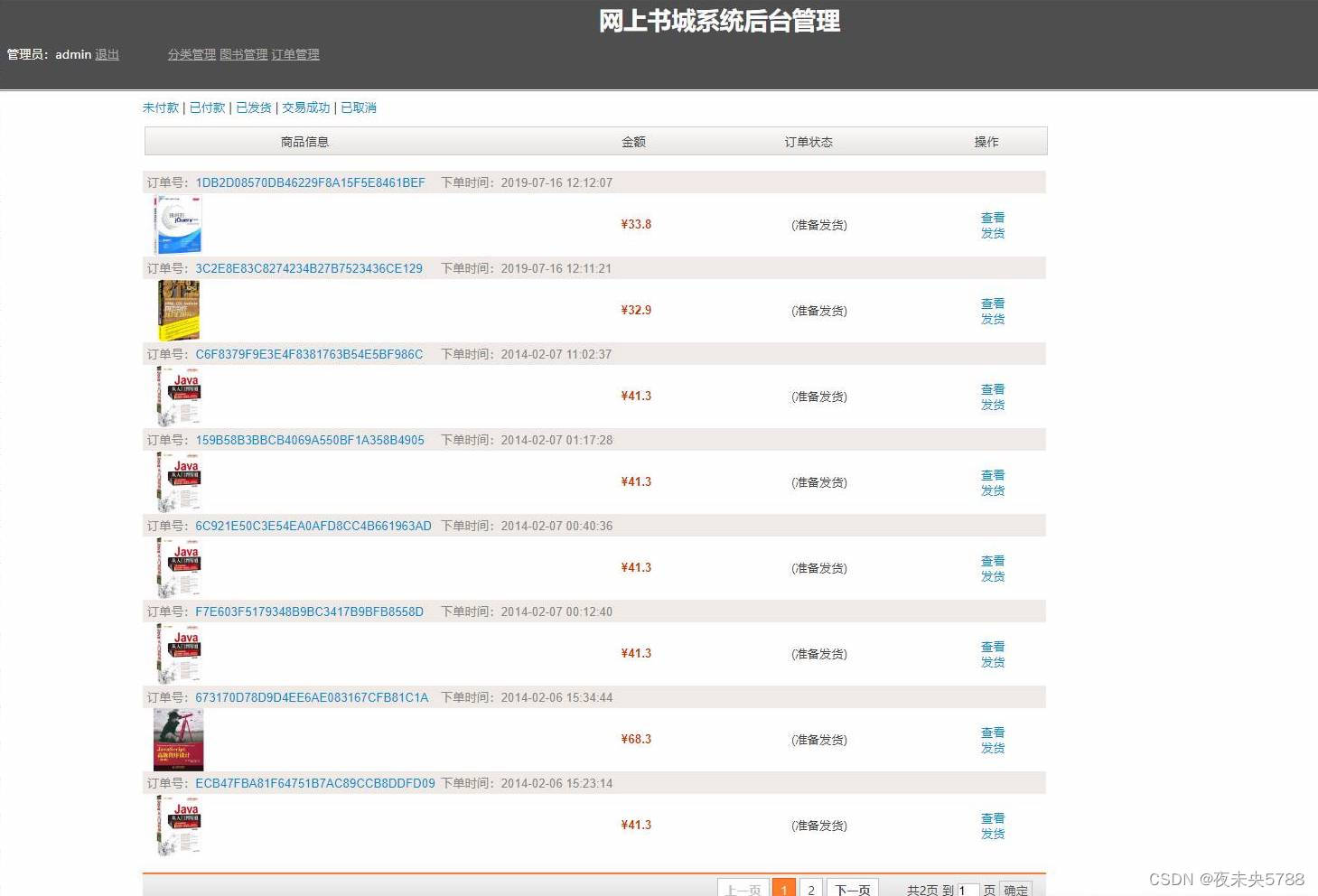The image size is (1318, 896).
Task: Click the current page 1 button
Action: 784,889
